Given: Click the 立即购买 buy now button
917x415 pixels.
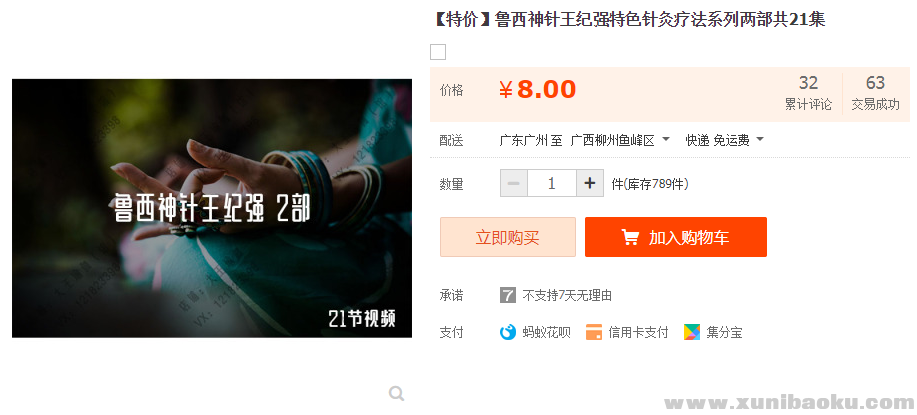Looking at the screenshot, I should [508, 237].
